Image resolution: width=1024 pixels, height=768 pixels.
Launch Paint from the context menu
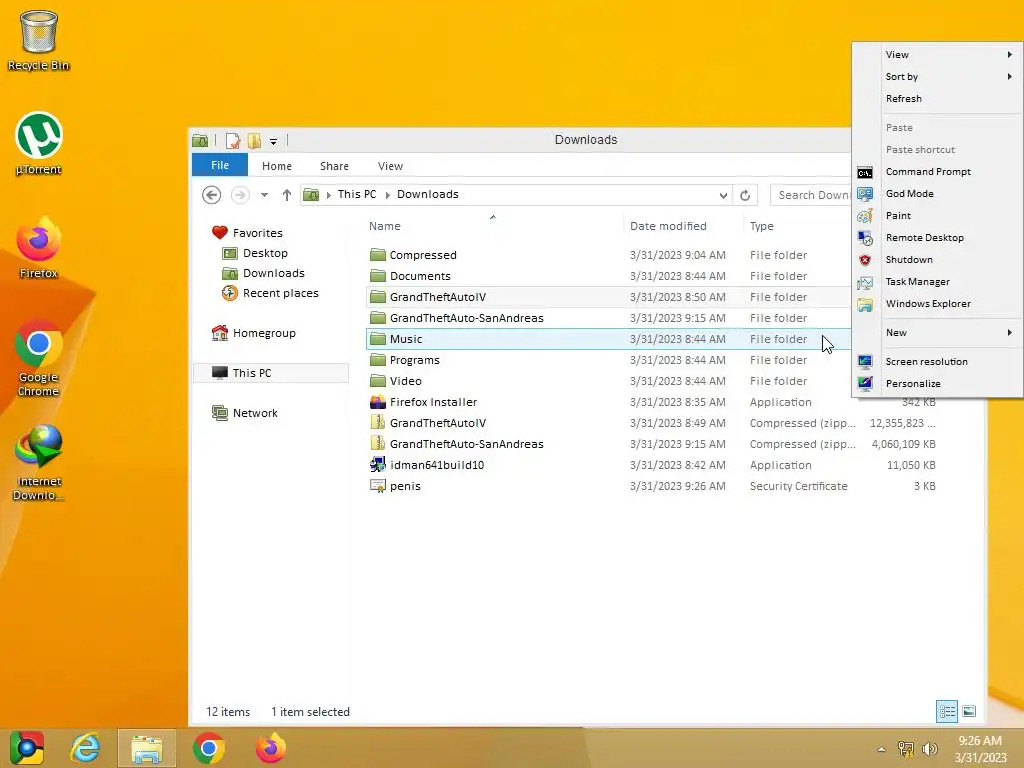(x=937, y=216)
